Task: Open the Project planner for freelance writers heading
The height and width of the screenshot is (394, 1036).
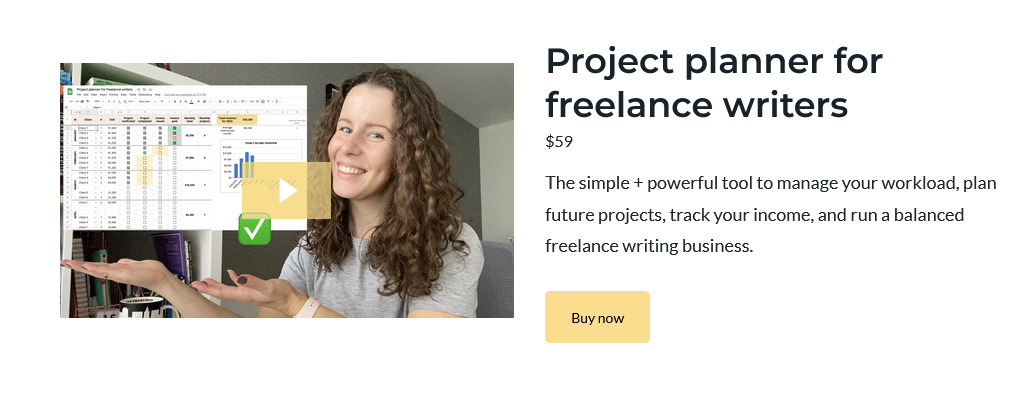Action: (x=714, y=83)
